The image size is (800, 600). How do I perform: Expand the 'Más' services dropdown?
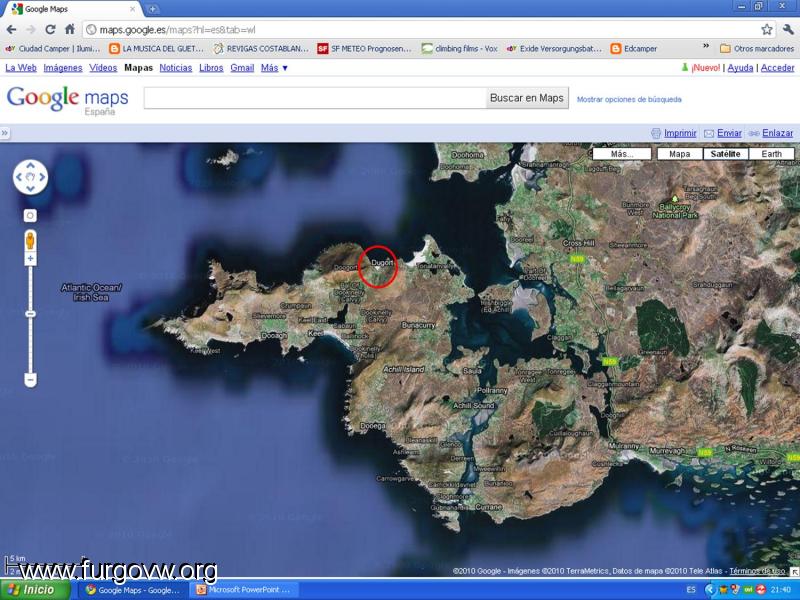pyautogui.click(x=274, y=68)
